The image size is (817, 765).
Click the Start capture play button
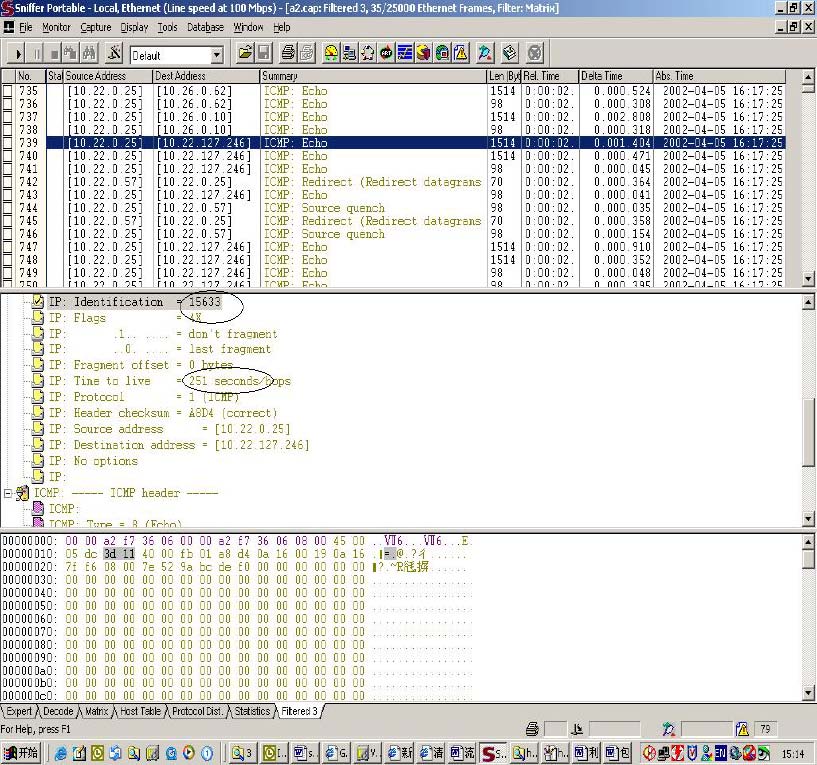(x=18, y=54)
